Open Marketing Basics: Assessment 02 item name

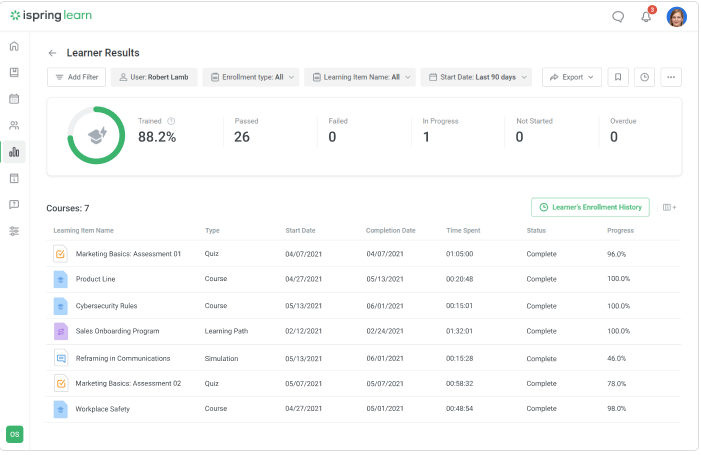pos(128,383)
